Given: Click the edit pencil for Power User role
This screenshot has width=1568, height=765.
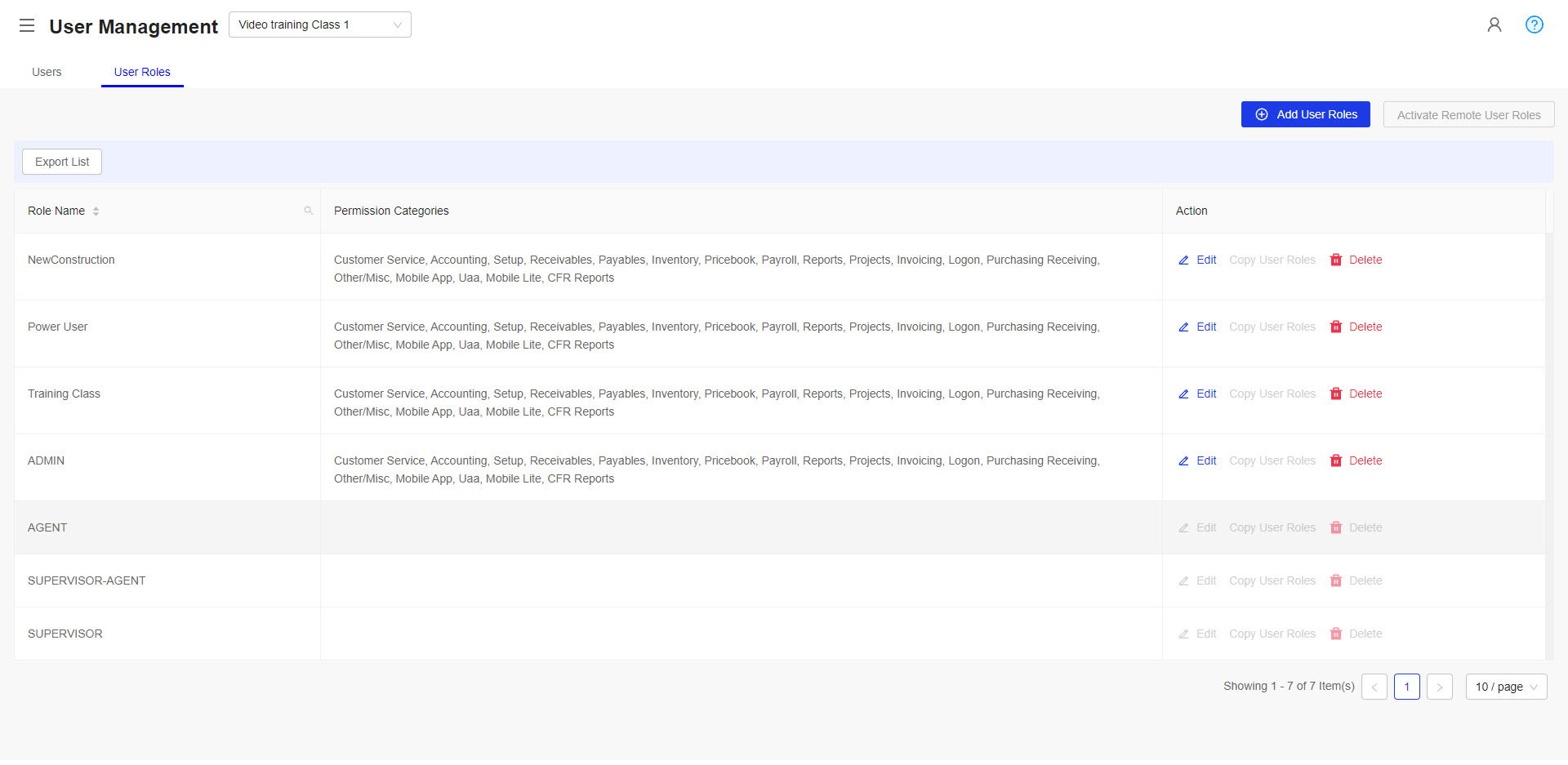Looking at the screenshot, I should pos(1183,327).
